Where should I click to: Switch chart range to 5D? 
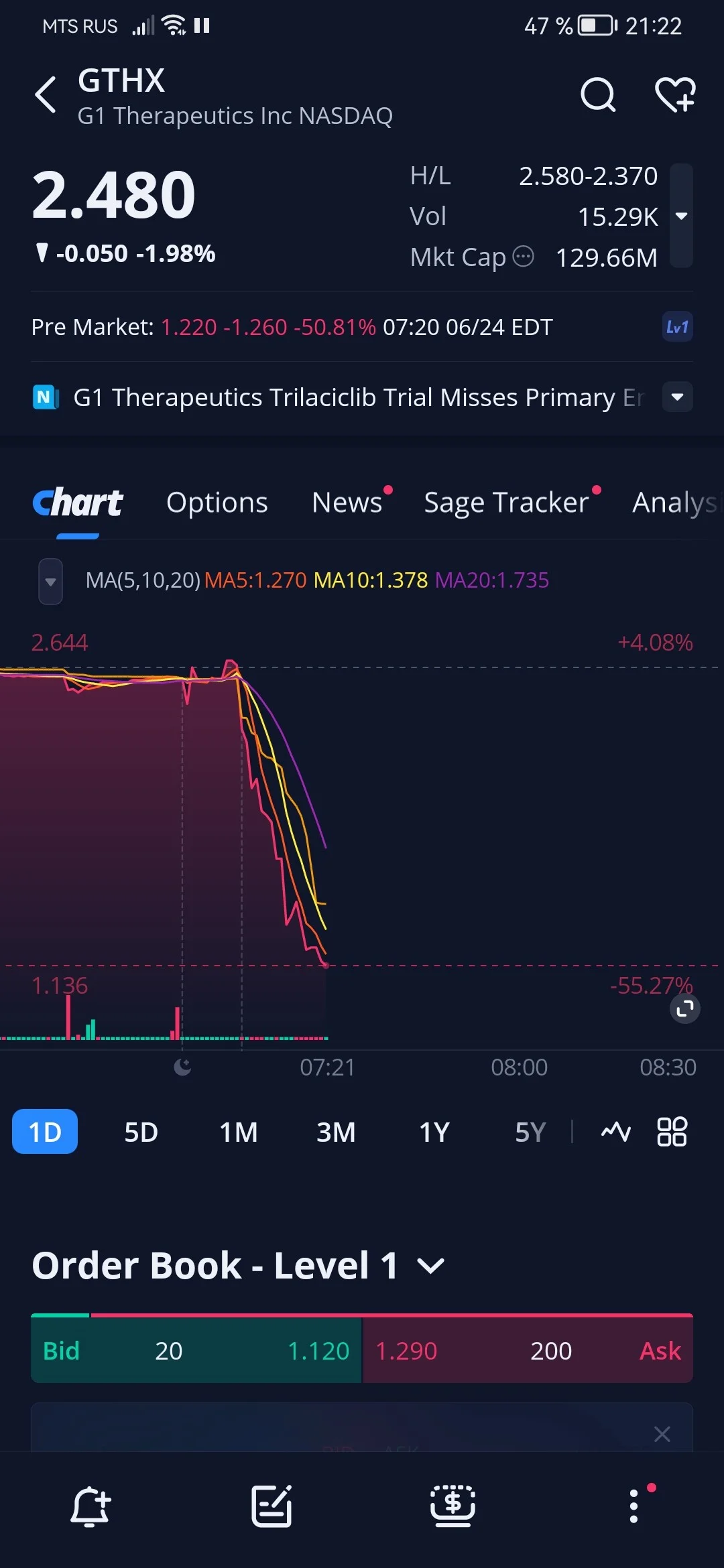click(141, 1132)
